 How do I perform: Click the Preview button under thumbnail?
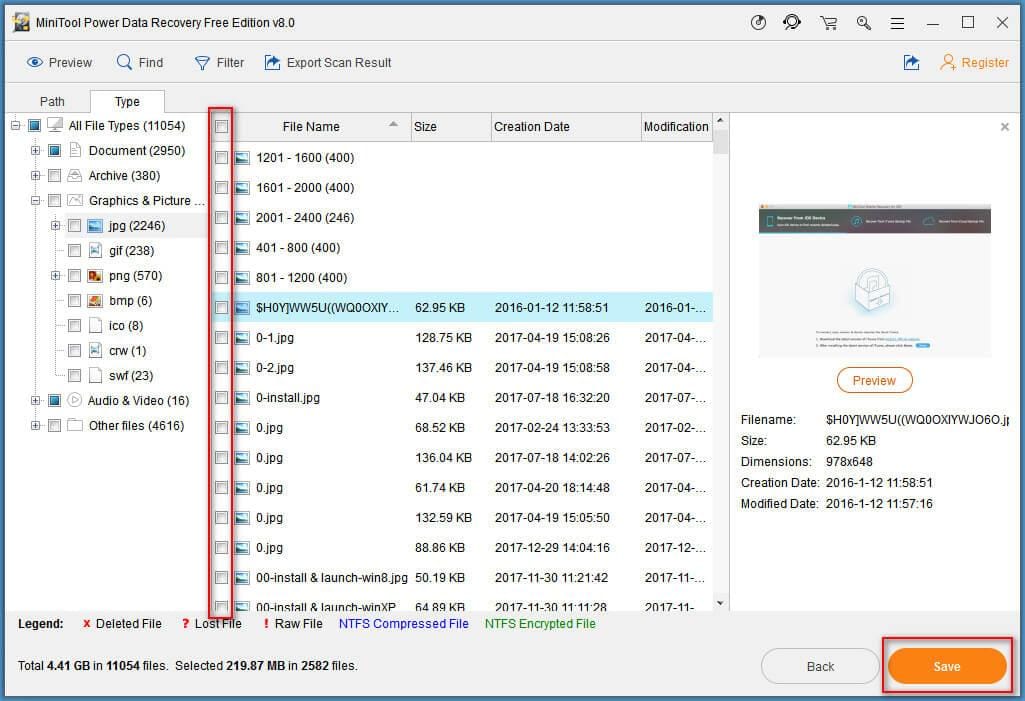coord(874,381)
